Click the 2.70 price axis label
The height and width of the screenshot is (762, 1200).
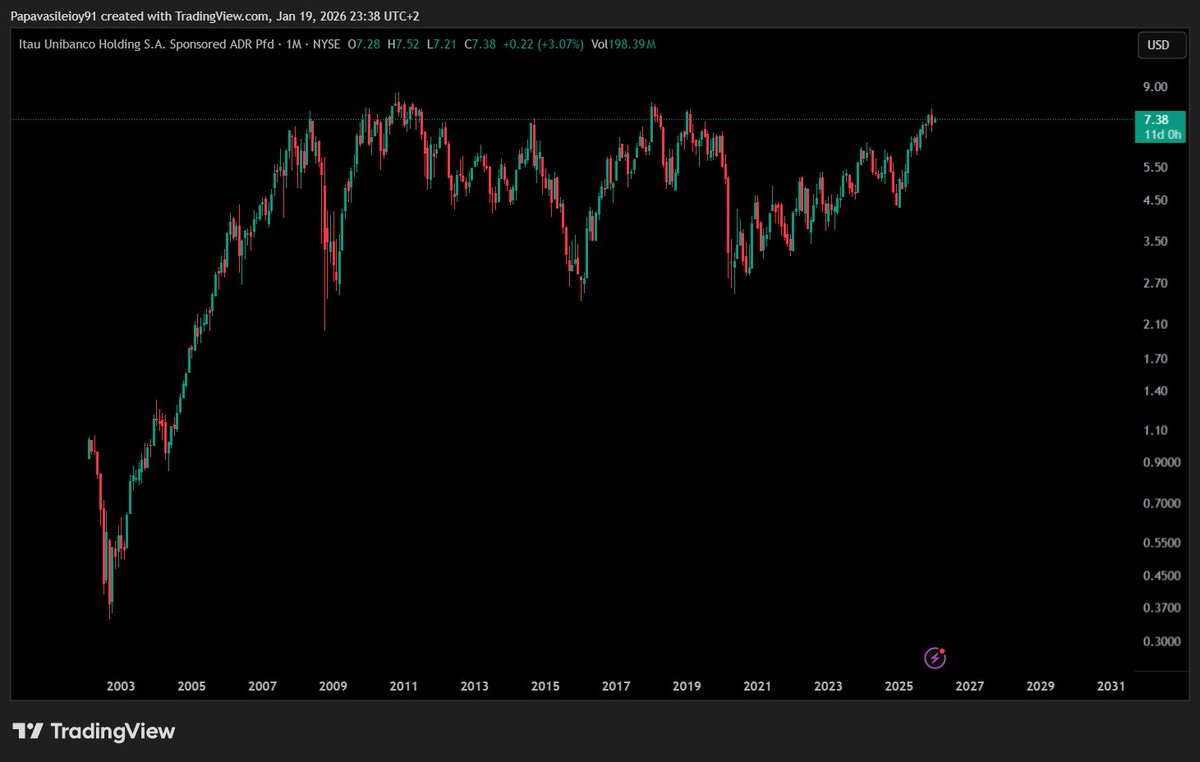1156,283
